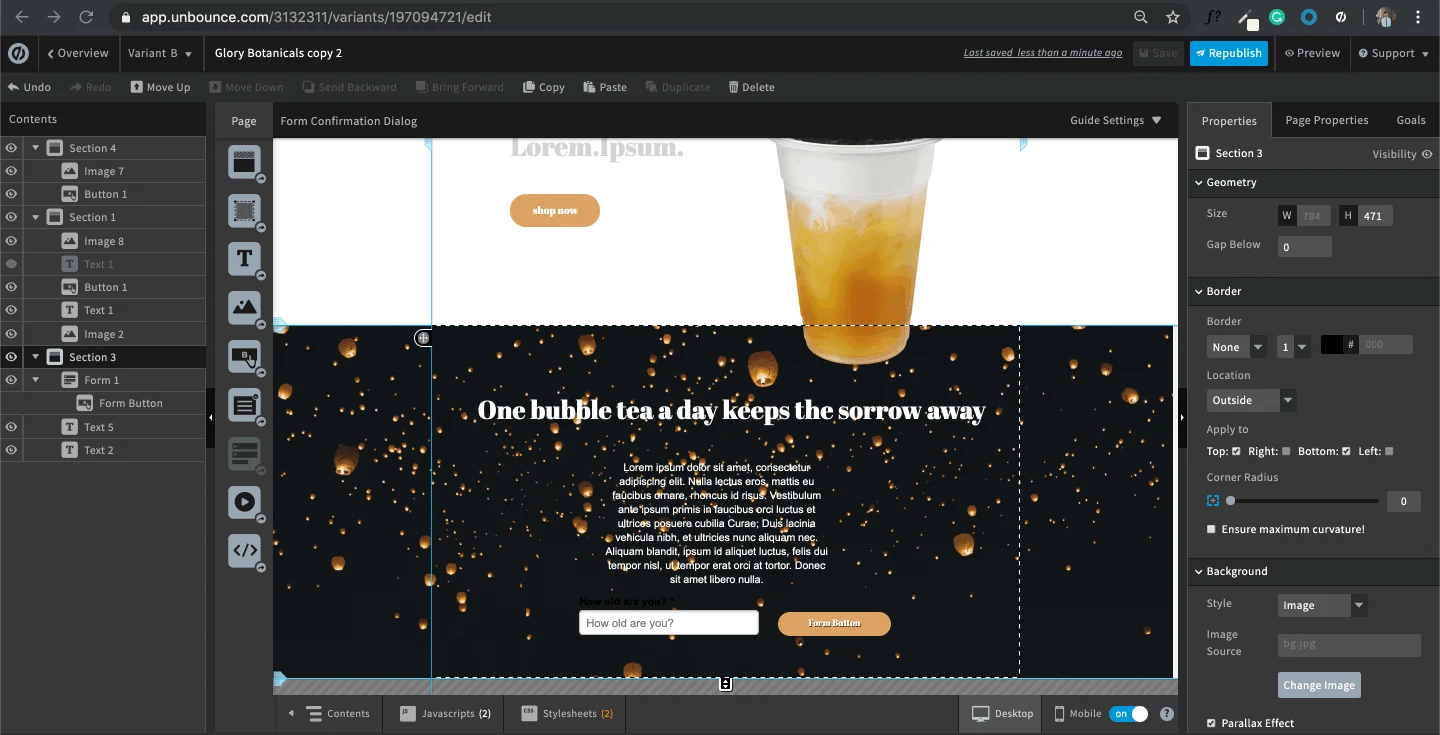Collapse Section 4 in Contents tree
1440x735 pixels.
[x=36, y=148]
